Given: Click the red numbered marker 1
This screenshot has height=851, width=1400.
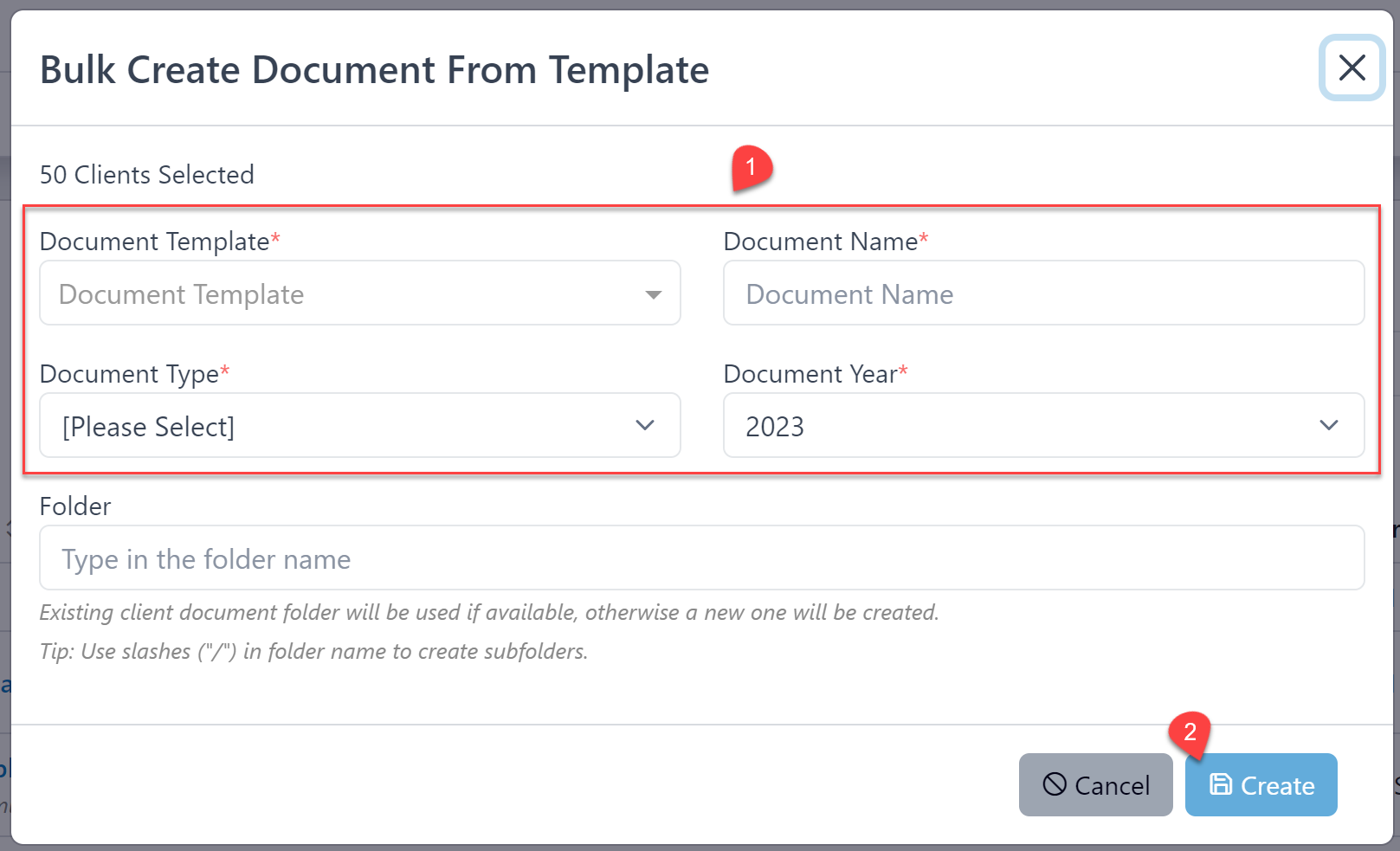Looking at the screenshot, I should coord(750,167).
